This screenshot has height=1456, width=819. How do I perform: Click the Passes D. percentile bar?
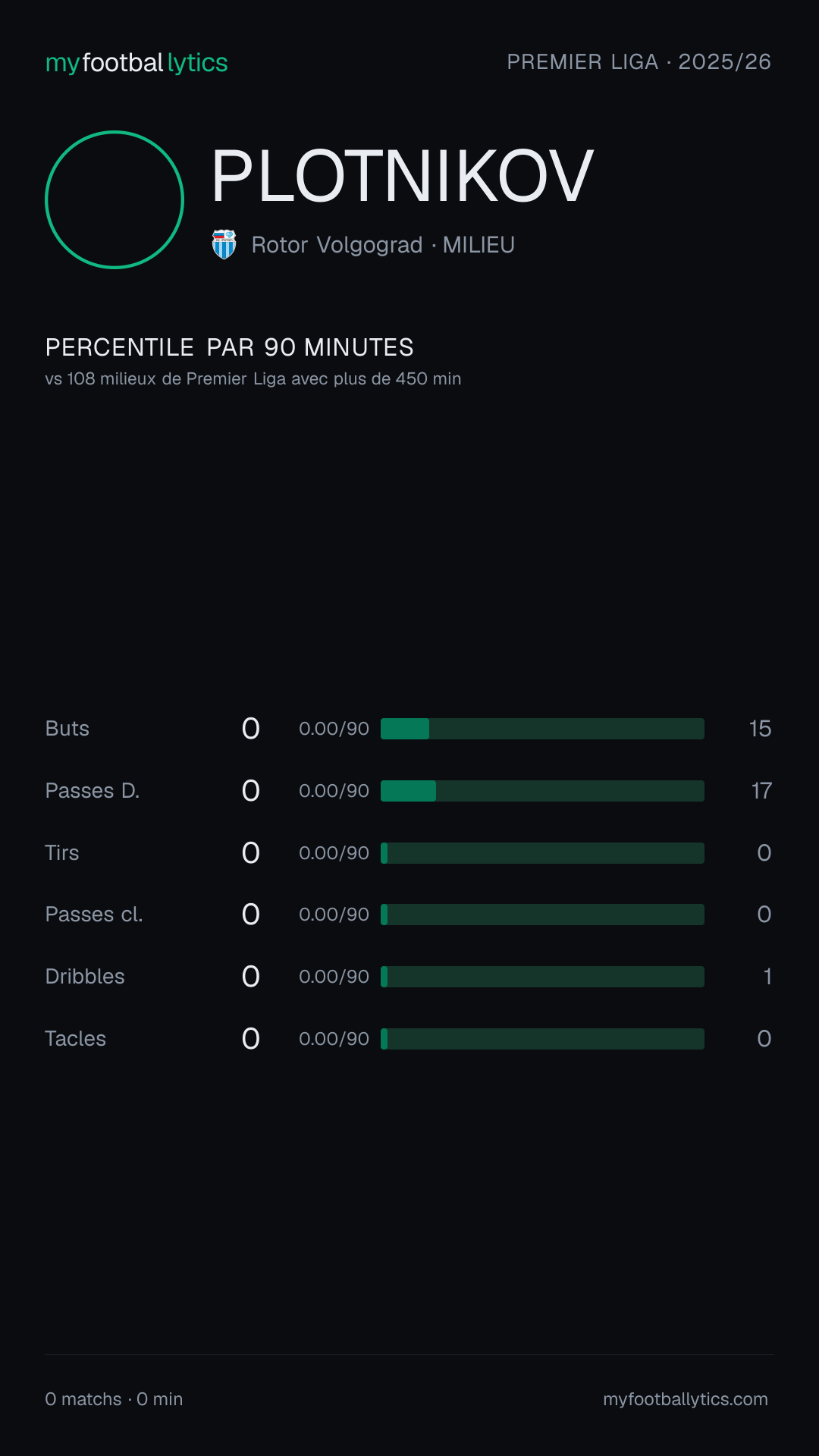coord(542,791)
